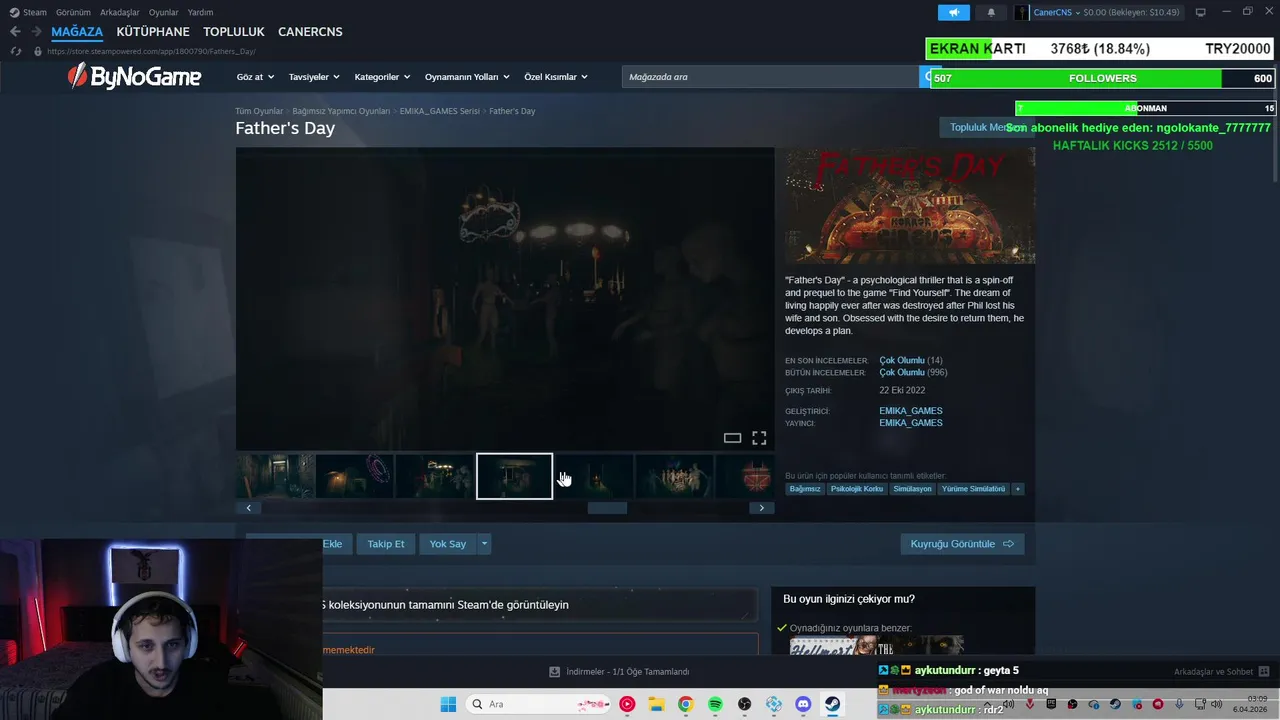Viewport: 1280px width, 720px height.
Task: Open Discord from the taskbar
Action: [x=803, y=704]
